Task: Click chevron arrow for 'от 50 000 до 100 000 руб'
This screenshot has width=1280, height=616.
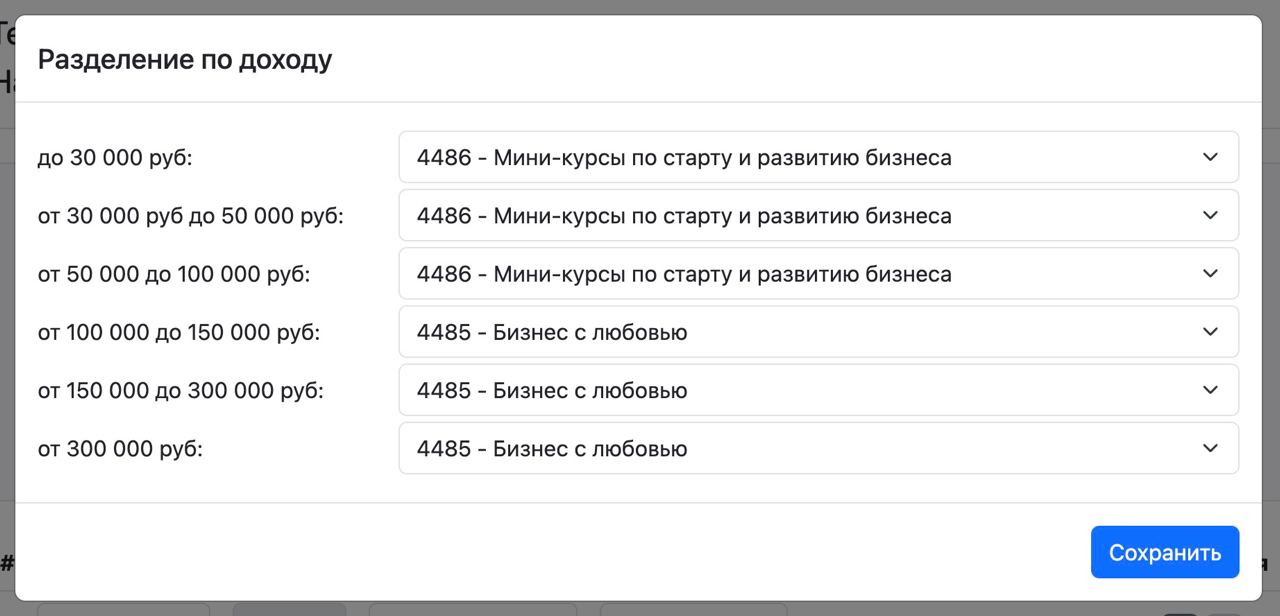Action: pyautogui.click(x=1210, y=273)
